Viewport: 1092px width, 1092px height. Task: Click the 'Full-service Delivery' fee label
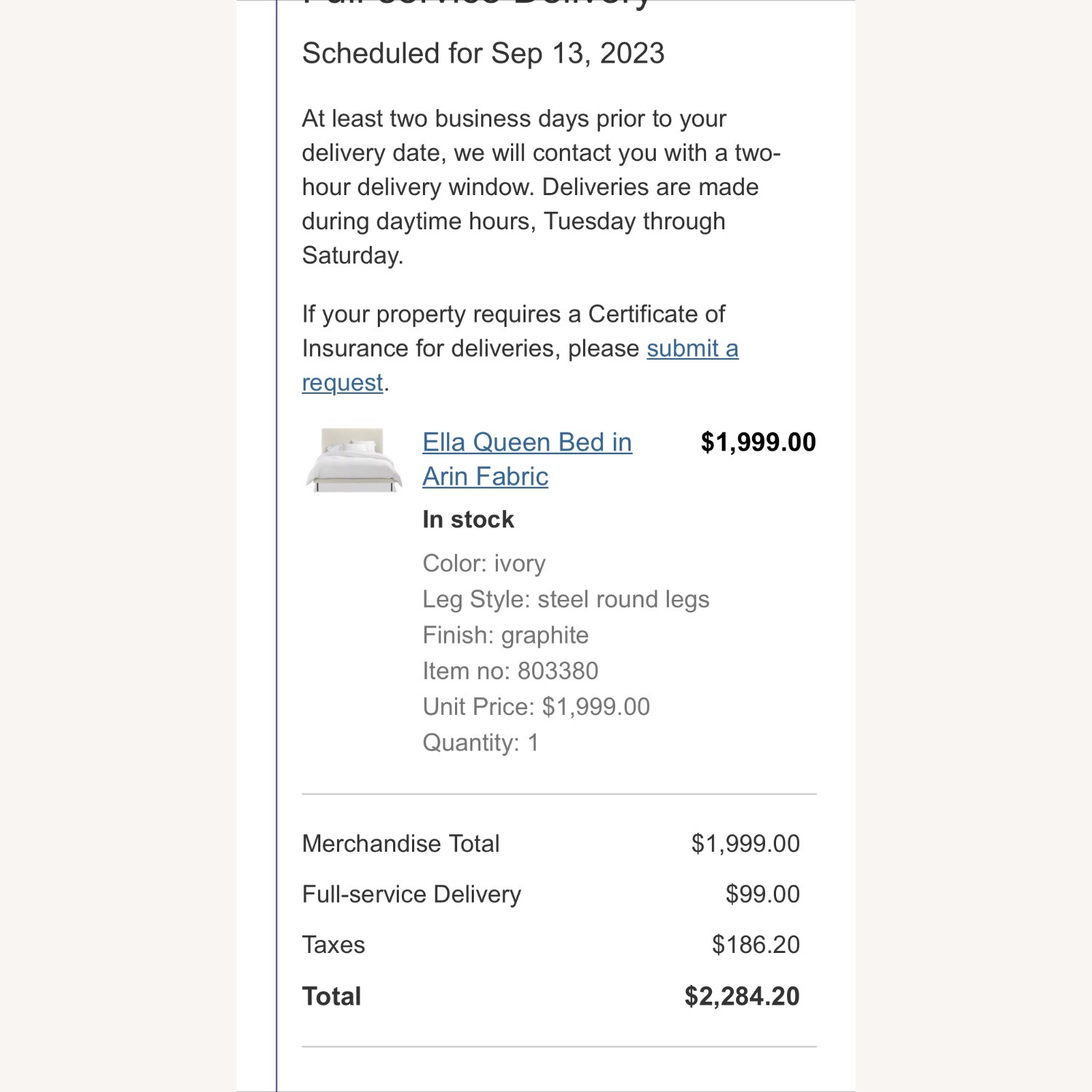tap(411, 894)
